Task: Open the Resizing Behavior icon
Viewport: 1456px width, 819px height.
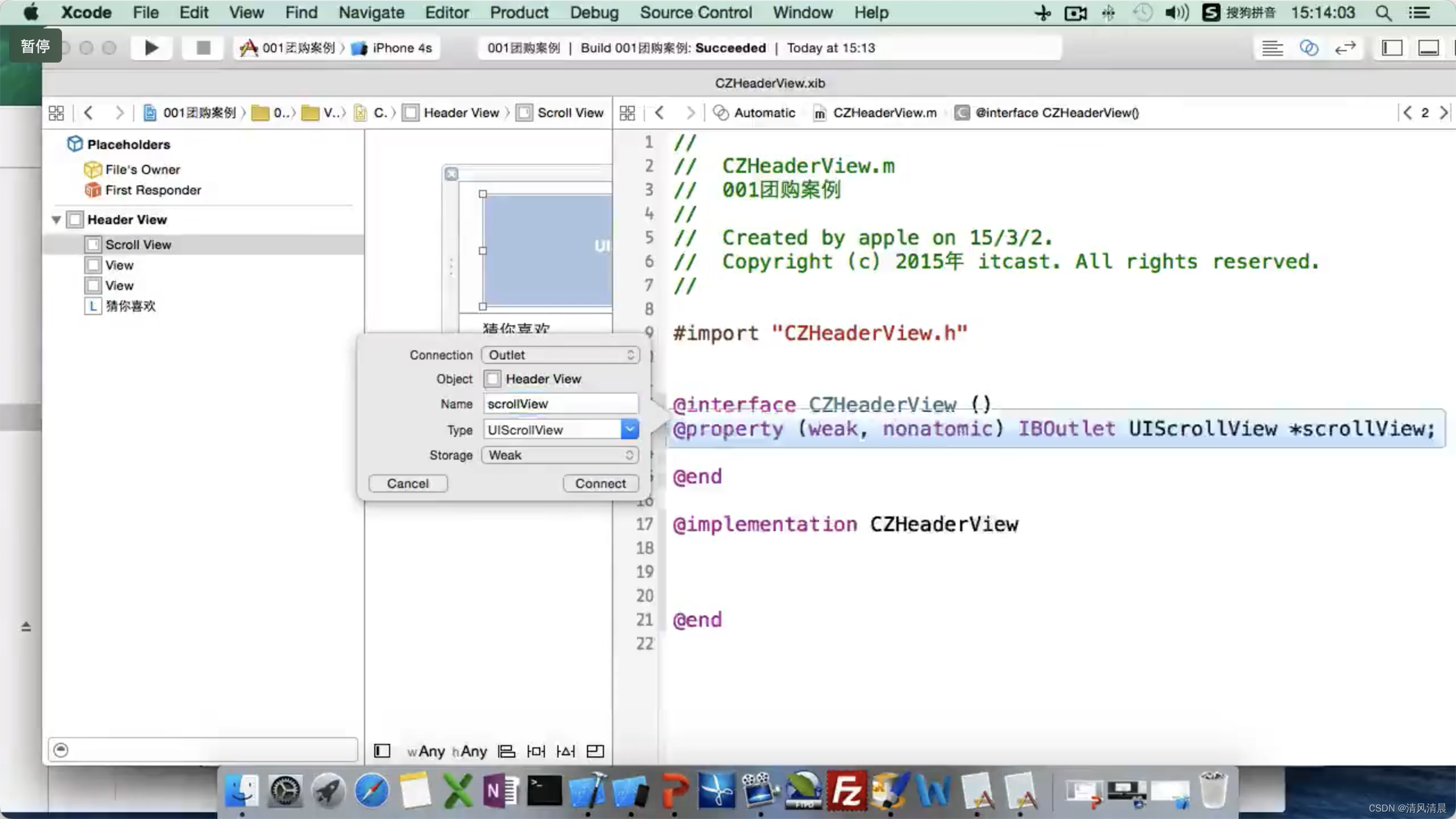Action: pos(595,751)
